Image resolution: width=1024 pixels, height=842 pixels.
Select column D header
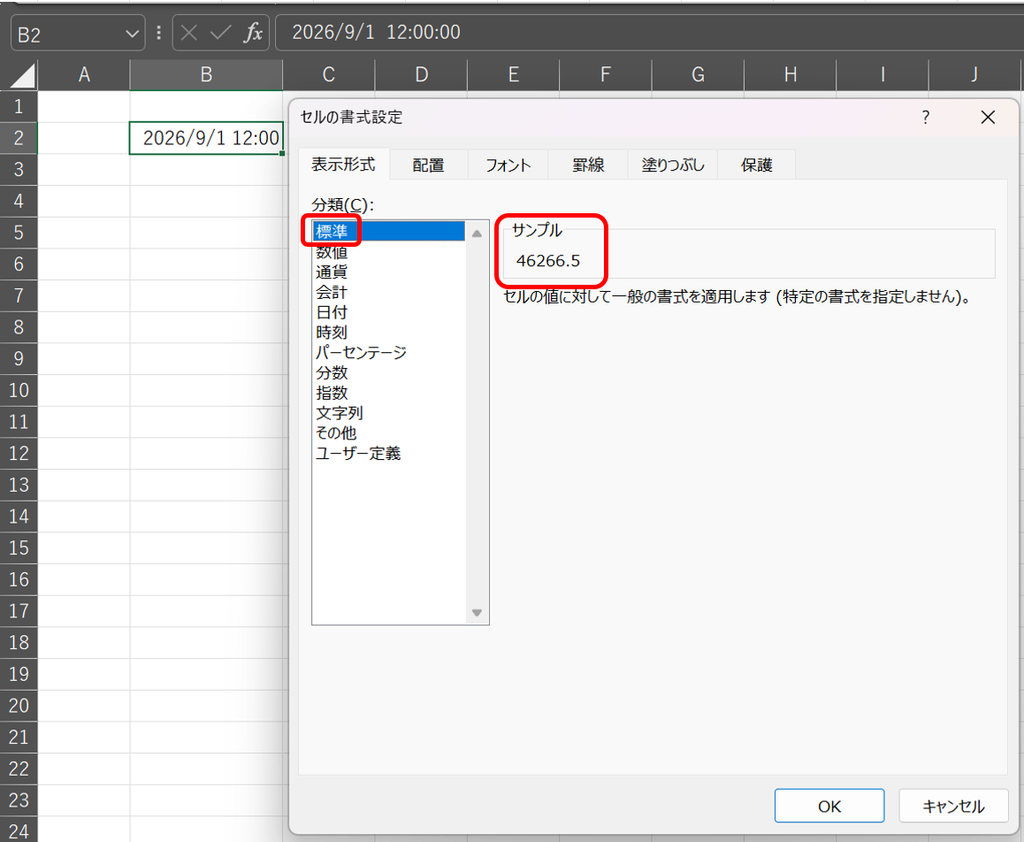[421, 75]
